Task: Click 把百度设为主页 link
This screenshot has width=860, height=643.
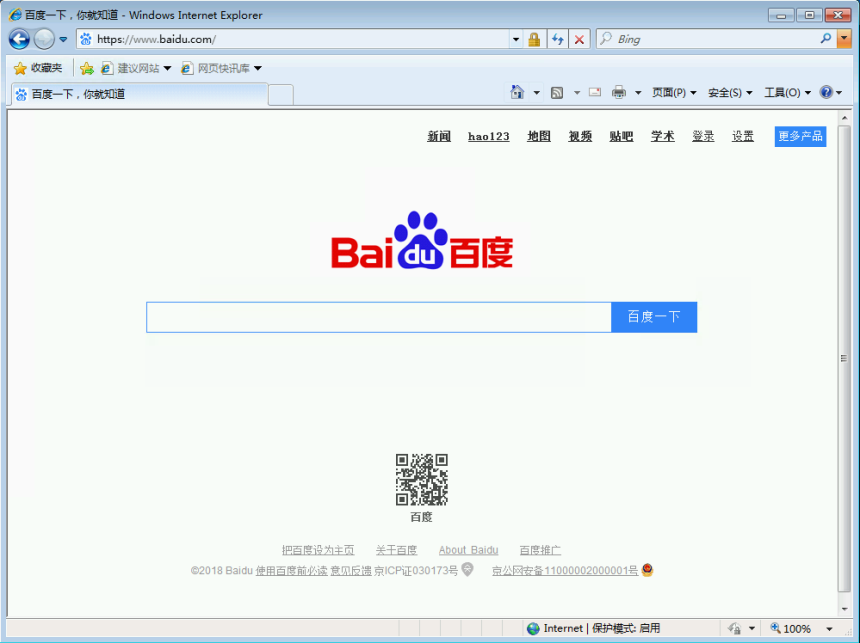Action: tap(318, 550)
